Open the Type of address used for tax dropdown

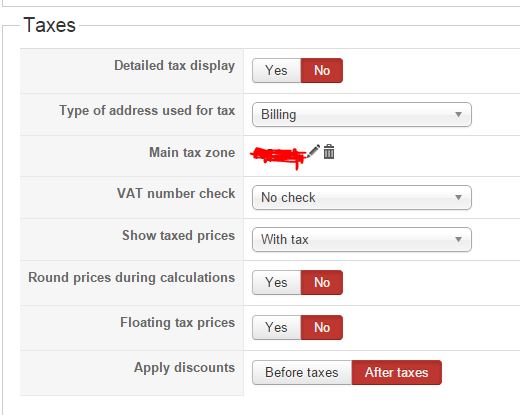tap(362, 115)
